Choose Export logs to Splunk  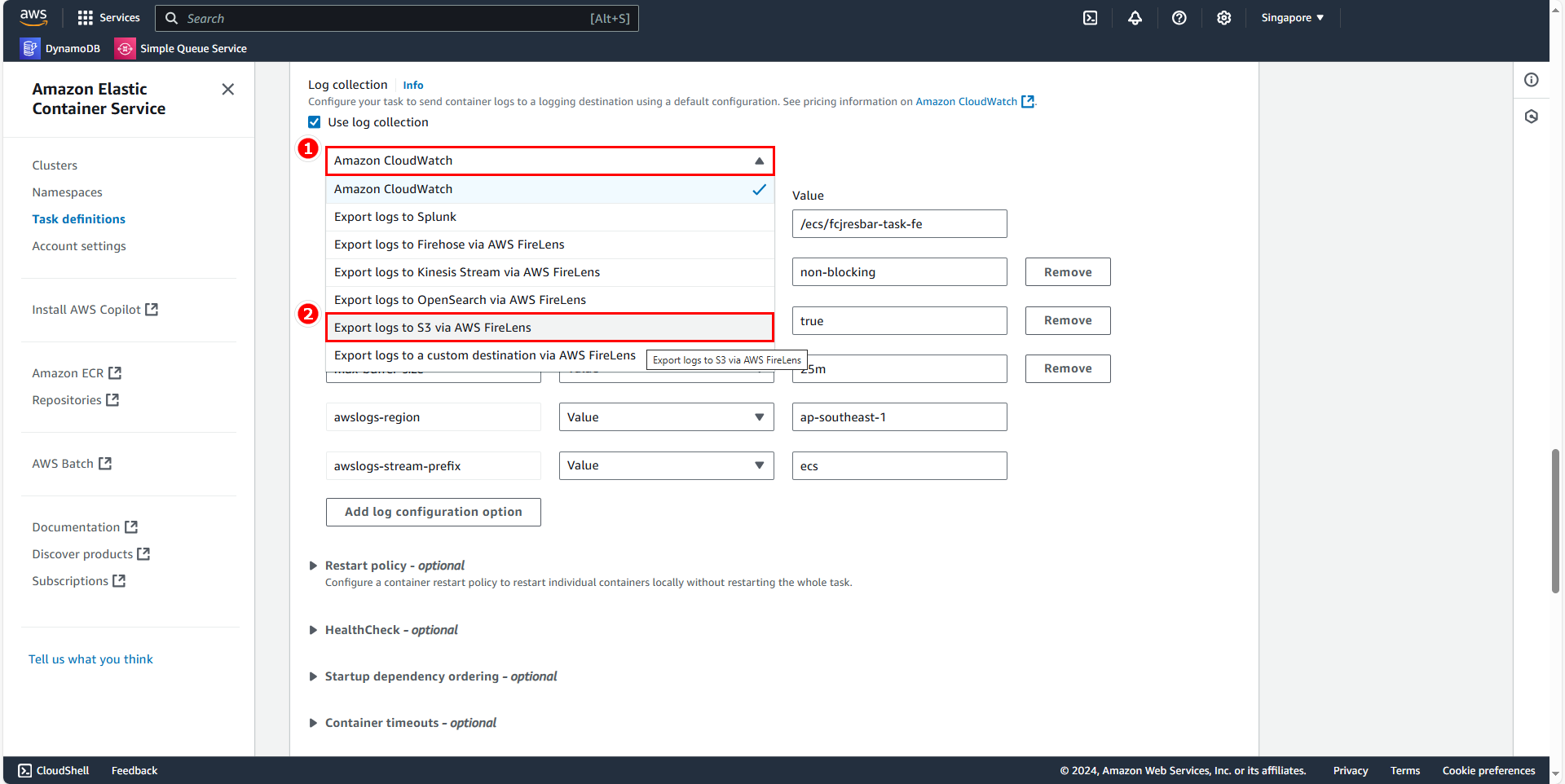[550, 217]
